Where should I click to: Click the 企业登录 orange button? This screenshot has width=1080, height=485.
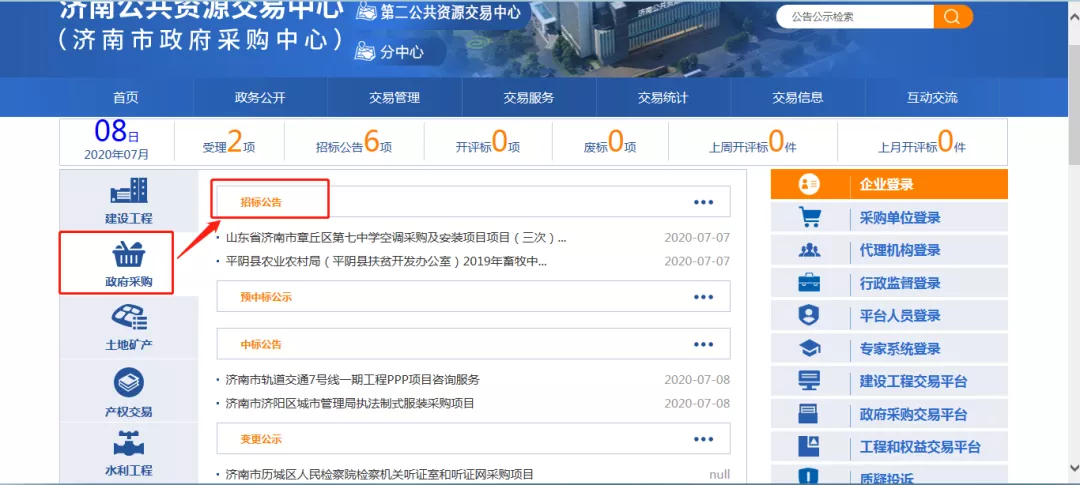pyautogui.click(x=889, y=184)
